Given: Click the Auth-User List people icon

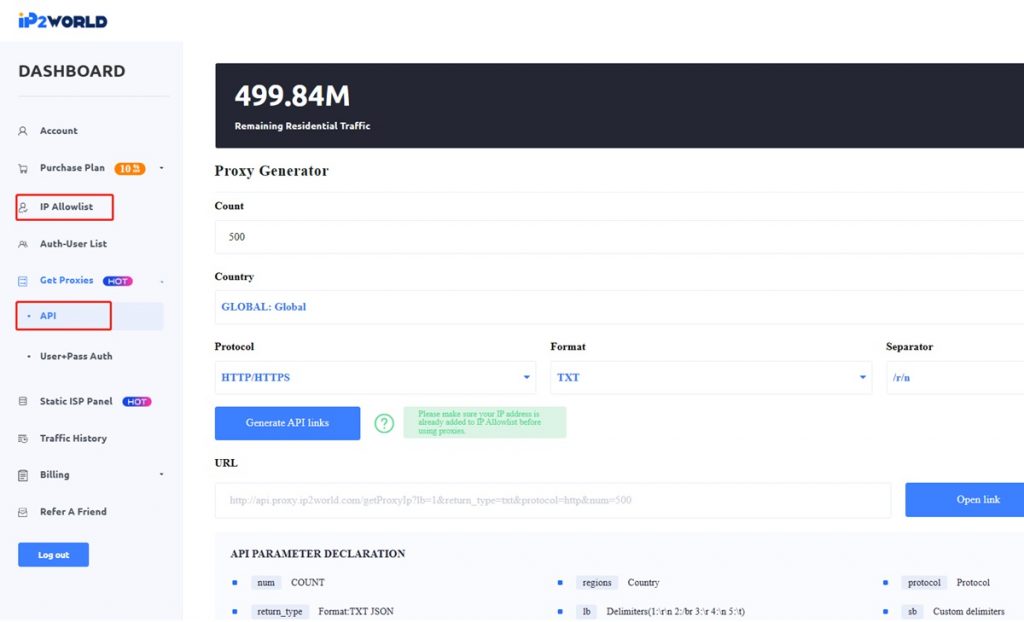Looking at the screenshot, I should [x=23, y=244].
